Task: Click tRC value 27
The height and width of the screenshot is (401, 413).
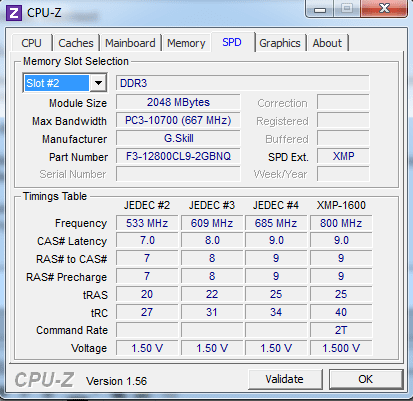Action: tap(147, 312)
